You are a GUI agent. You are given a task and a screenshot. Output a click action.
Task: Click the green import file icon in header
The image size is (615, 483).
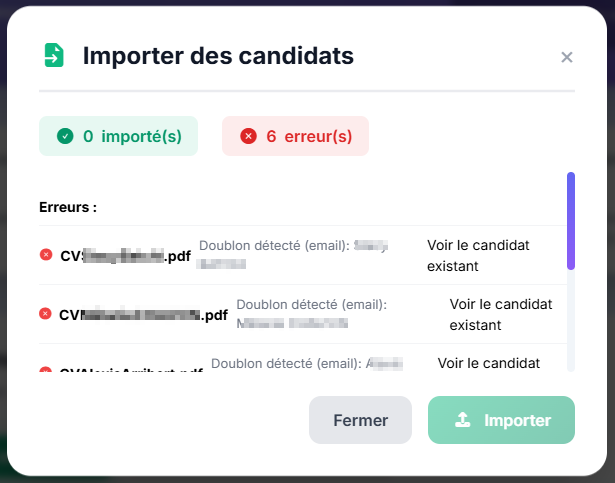pyautogui.click(x=53, y=56)
